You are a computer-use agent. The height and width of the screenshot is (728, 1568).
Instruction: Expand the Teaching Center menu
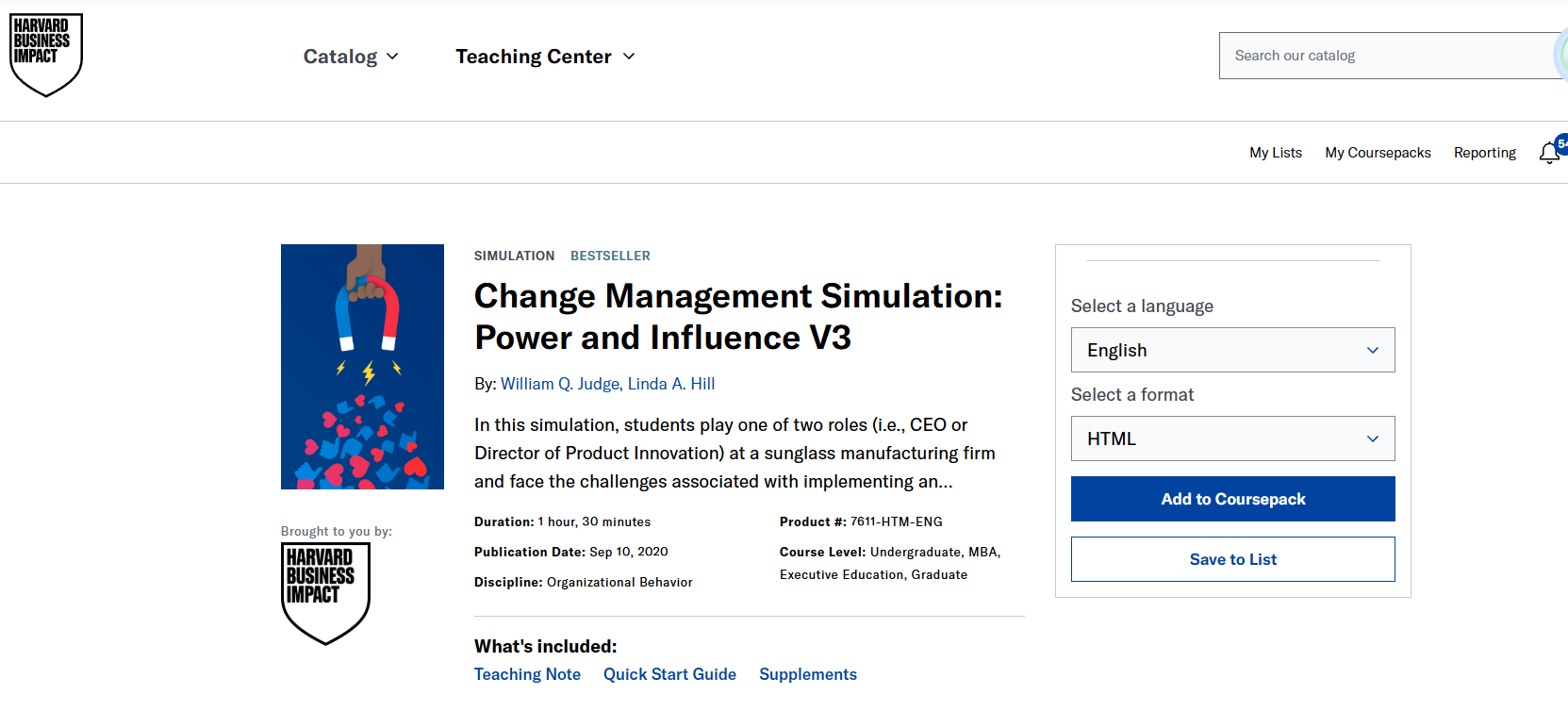pyautogui.click(x=545, y=57)
